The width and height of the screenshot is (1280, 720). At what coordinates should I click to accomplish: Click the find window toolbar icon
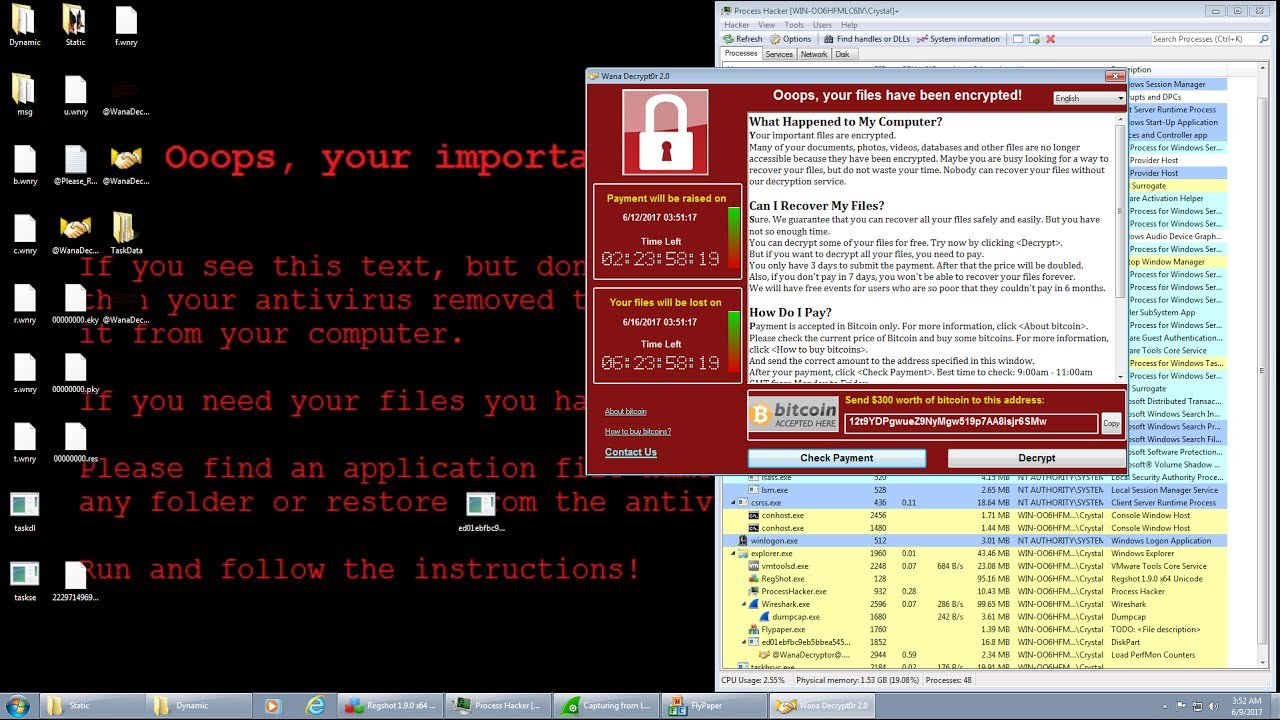pos(1018,39)
